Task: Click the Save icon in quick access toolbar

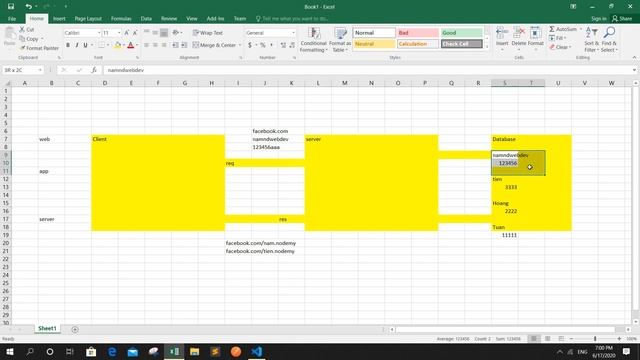Action: [x=11, y=7]
